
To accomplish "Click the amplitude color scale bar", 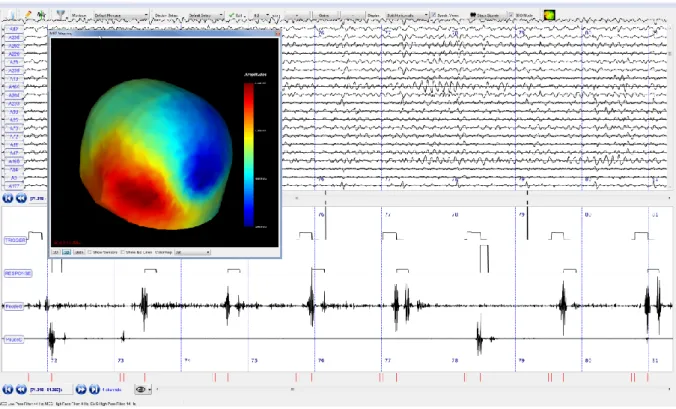I will (x=249, y=154).
